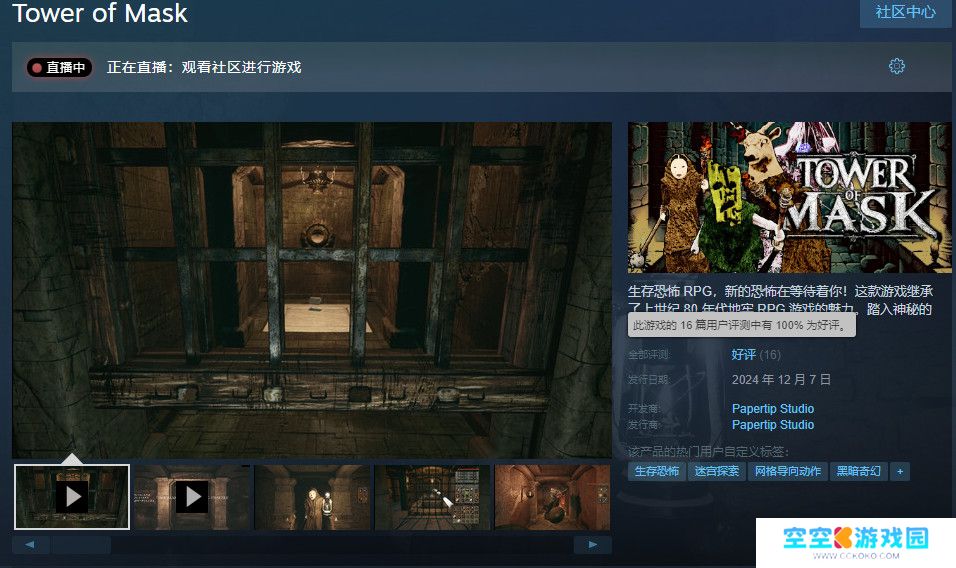Select the thumbnail showing grid inventory
Viewport: 956px width, 568px height.
click(432, 497)
